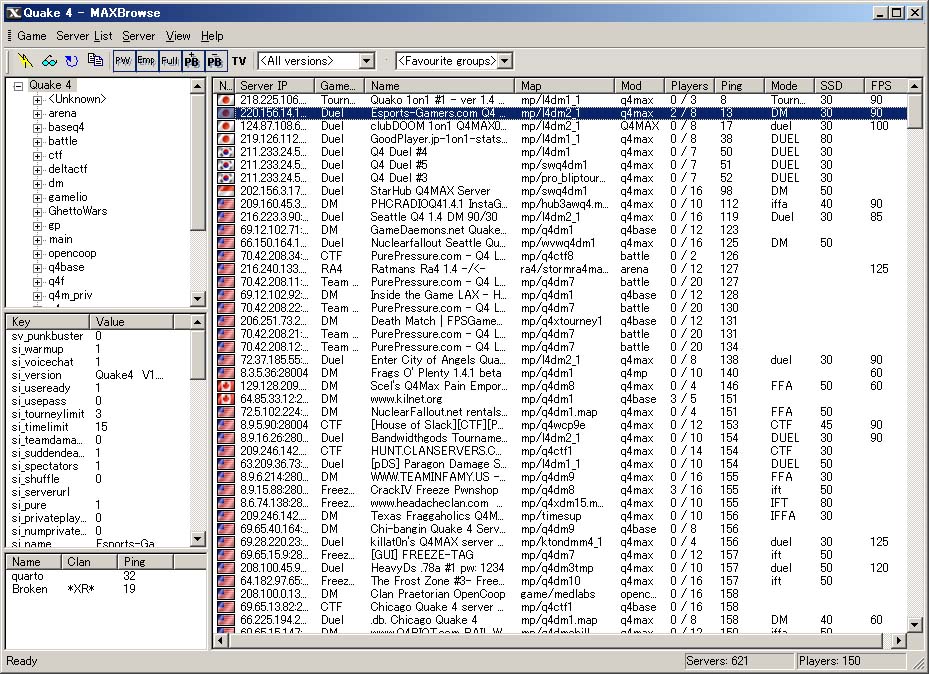Select the GoodPlayer.jp-1on1-stats server row
The image size is (929, 674).
tap(561, 139)
